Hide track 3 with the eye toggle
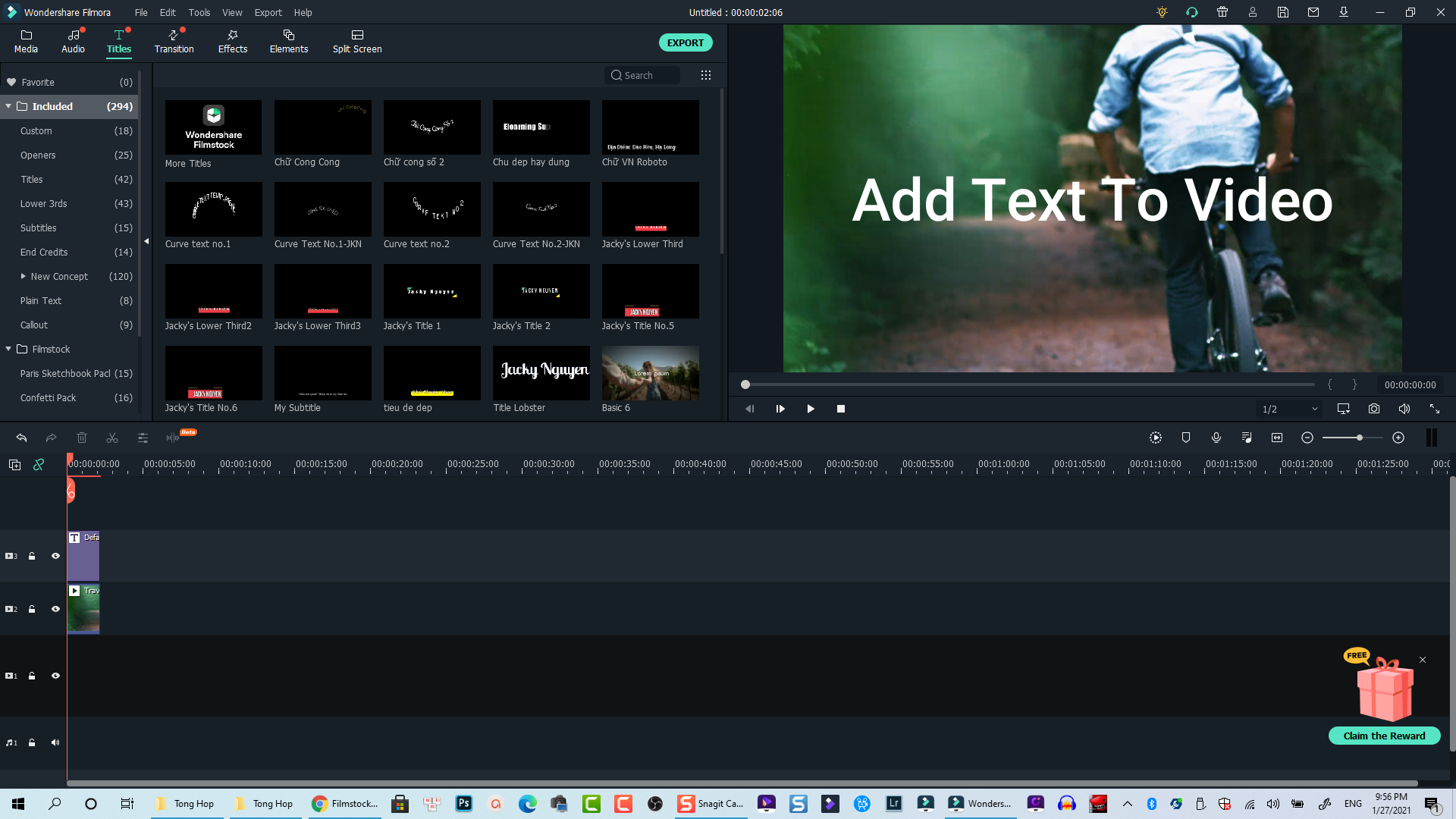This screenshot has height=819, width=1456. [55, 556]
